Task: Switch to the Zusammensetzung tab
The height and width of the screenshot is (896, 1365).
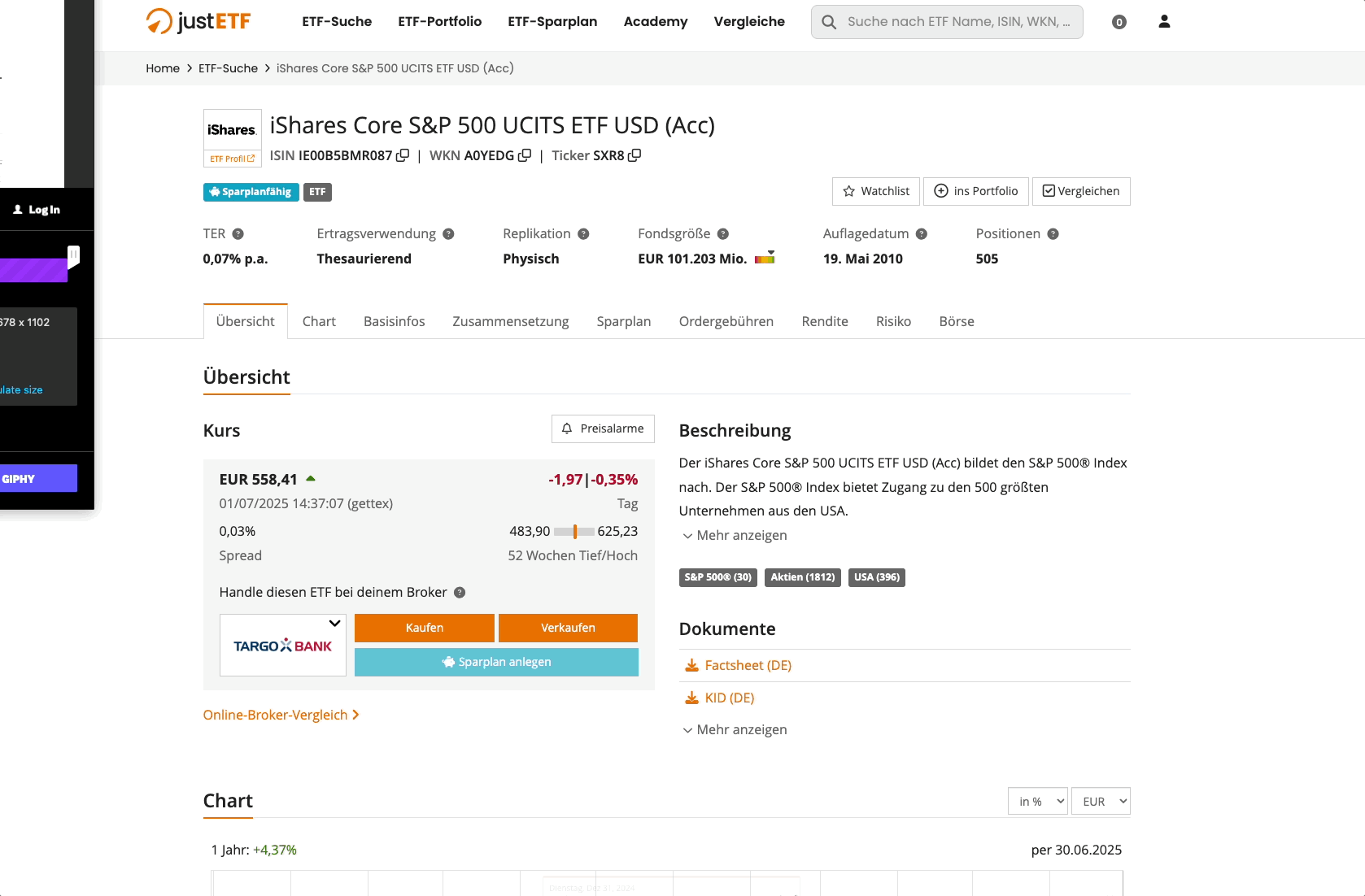Action: point(511,321)
